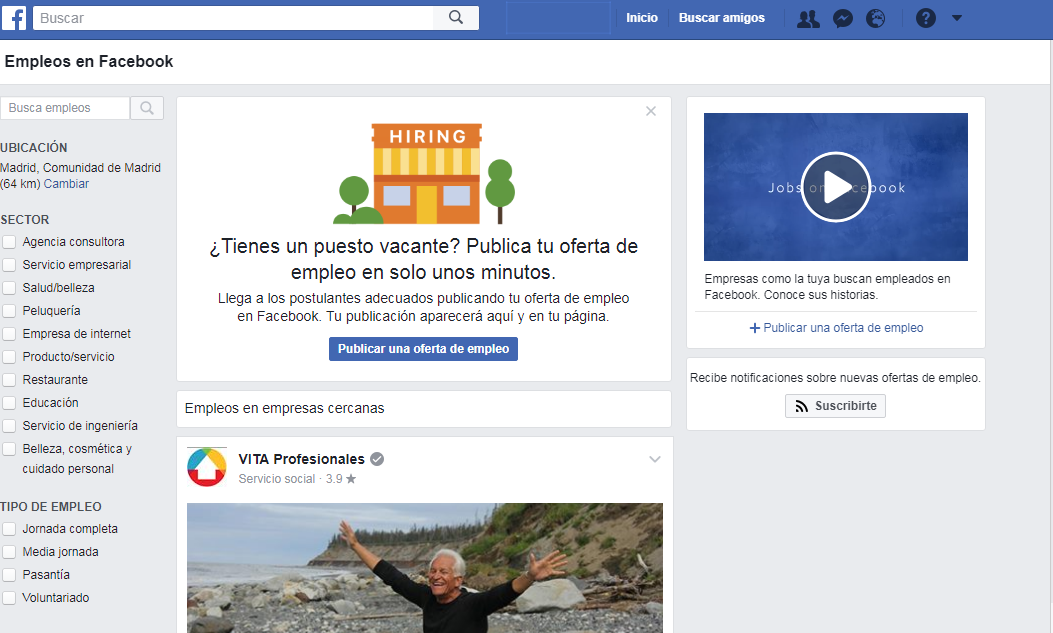Check the Peluquería sector

coord(9,311)
